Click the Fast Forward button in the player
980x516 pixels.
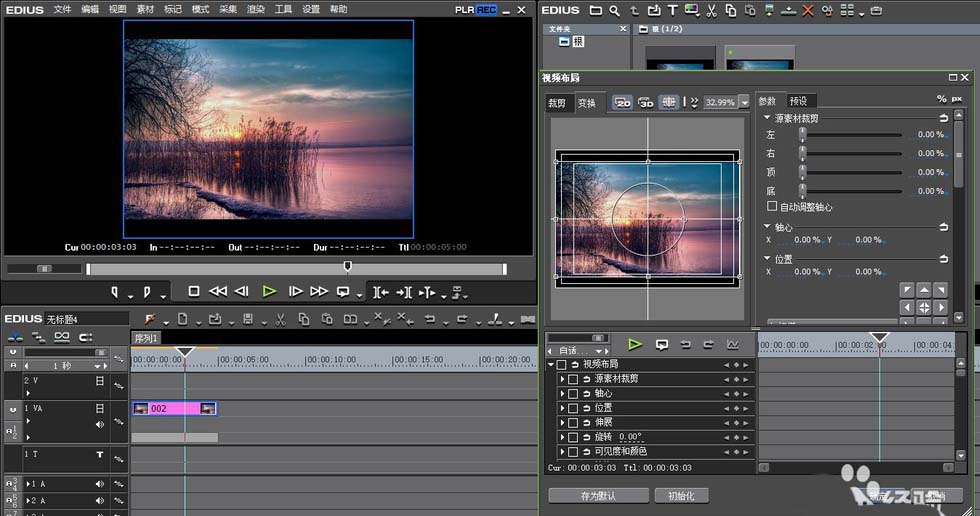[x=319, y=291]
